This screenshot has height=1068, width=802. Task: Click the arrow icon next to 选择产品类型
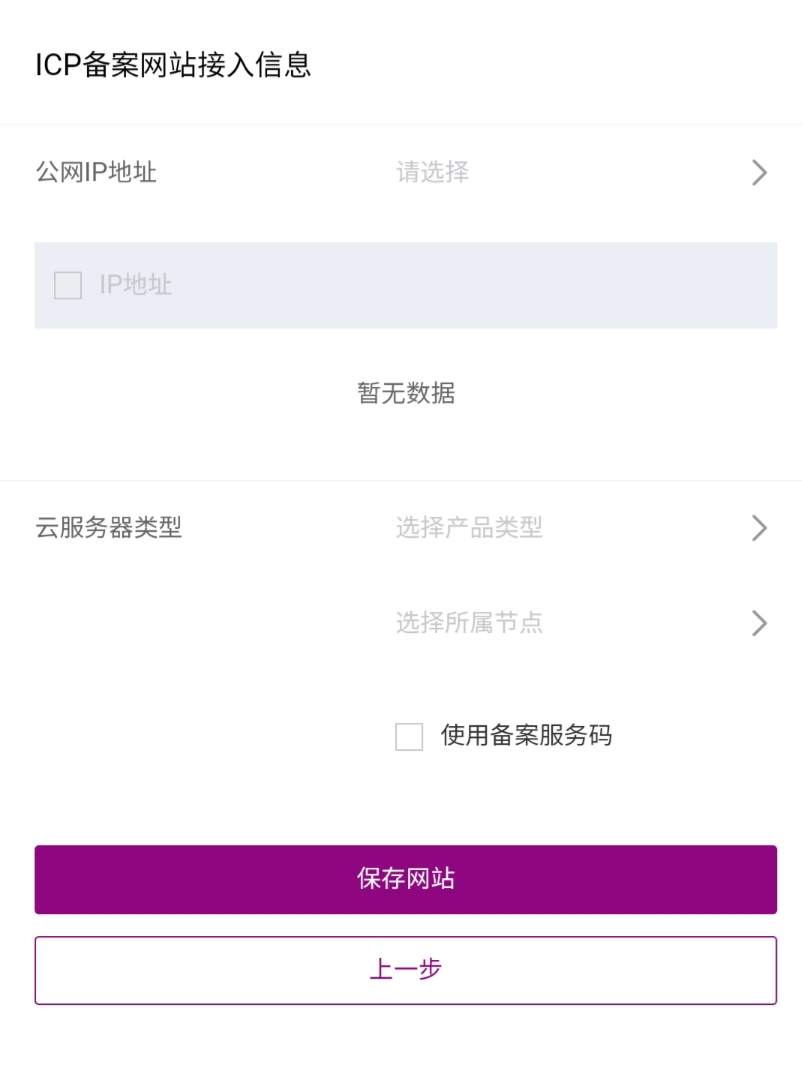coord(759,528)
